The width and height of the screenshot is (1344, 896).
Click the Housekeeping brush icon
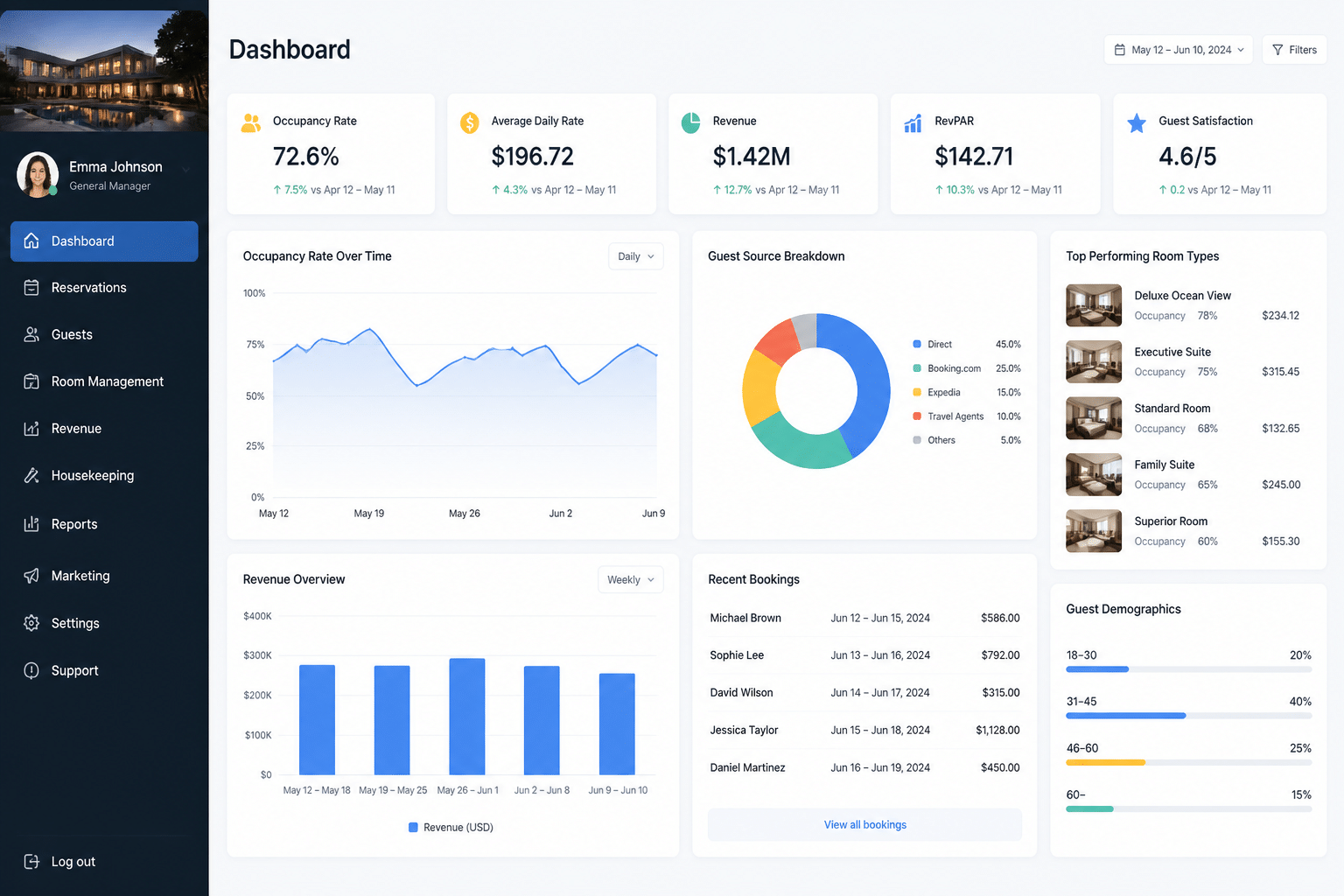pos(31,475)
